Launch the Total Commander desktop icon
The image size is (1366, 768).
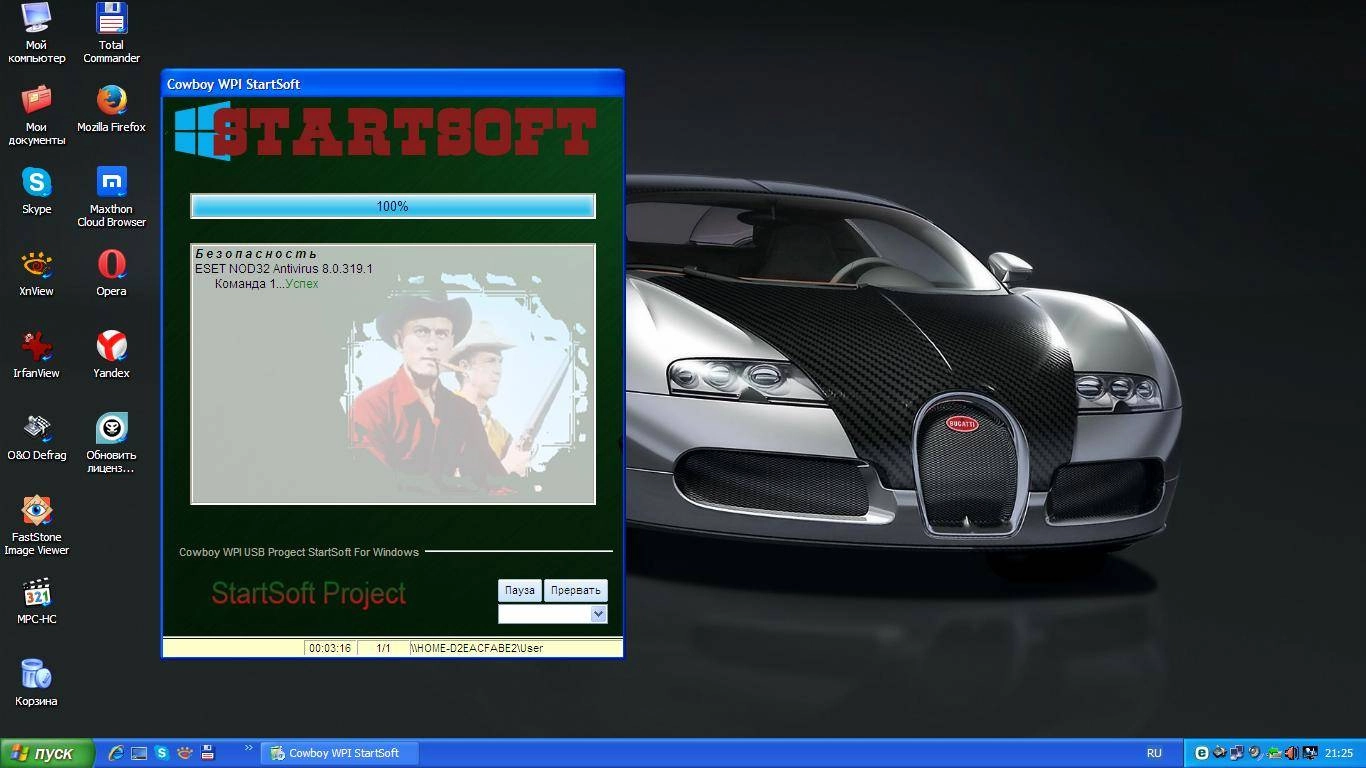111,33
